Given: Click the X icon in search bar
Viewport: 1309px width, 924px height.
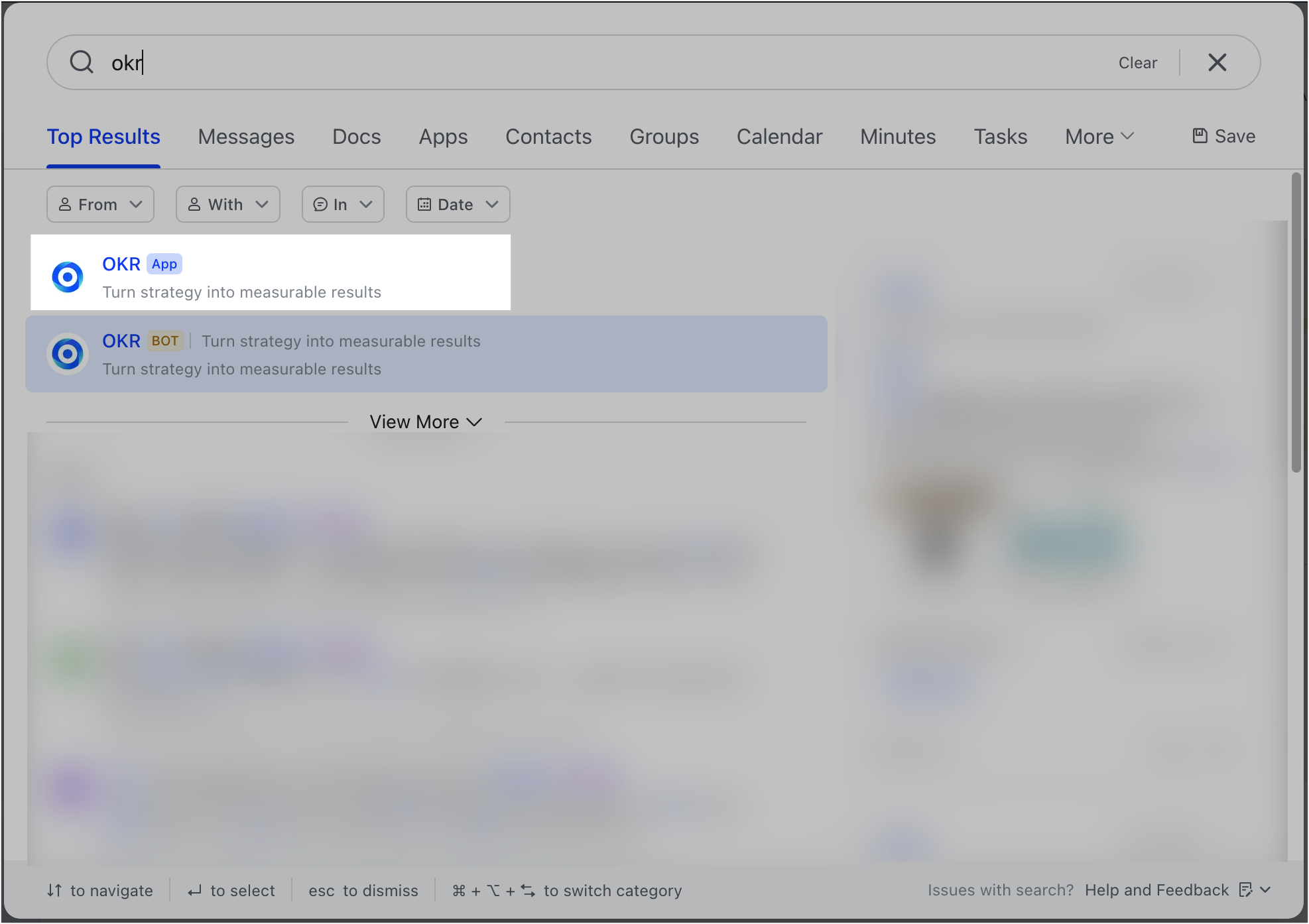Looking at the screenshot, I should 1217,62.
